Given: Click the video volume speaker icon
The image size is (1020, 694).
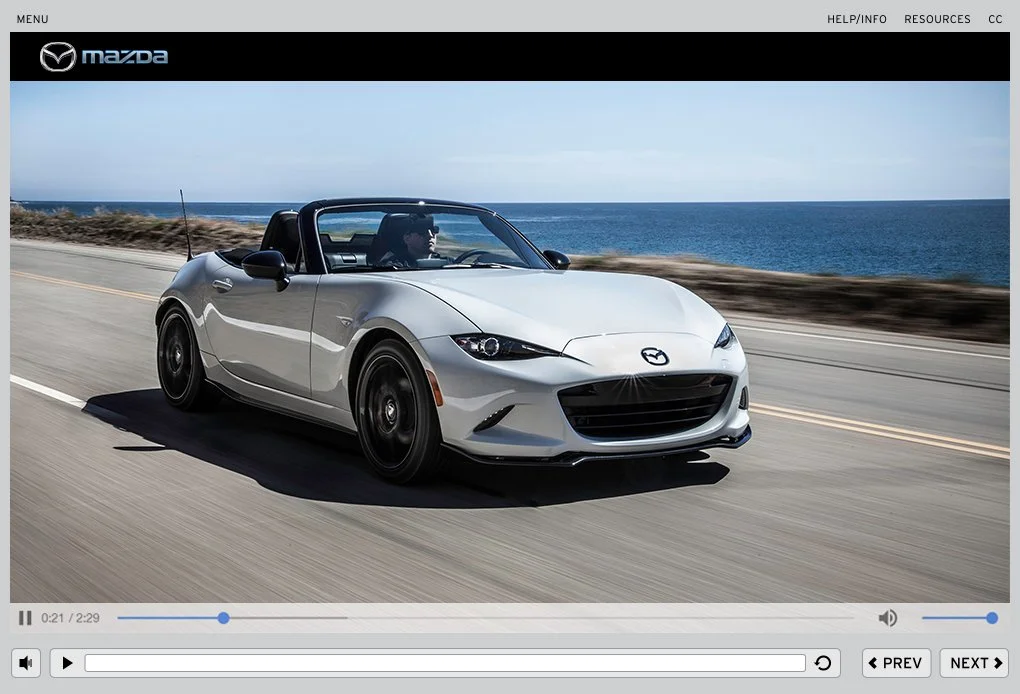Looking at the screenshot, I should tap(888, 618).
